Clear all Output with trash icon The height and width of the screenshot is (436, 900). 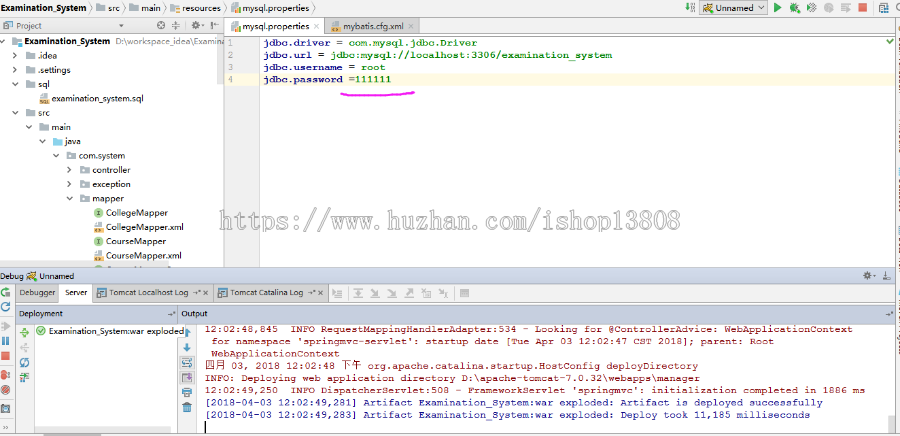point(187,407)
